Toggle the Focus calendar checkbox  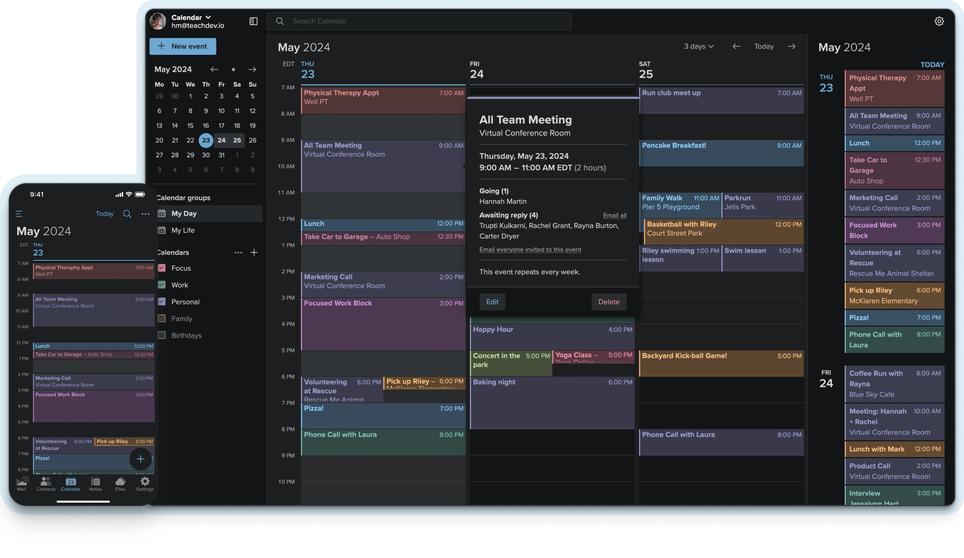click(162, 268)
